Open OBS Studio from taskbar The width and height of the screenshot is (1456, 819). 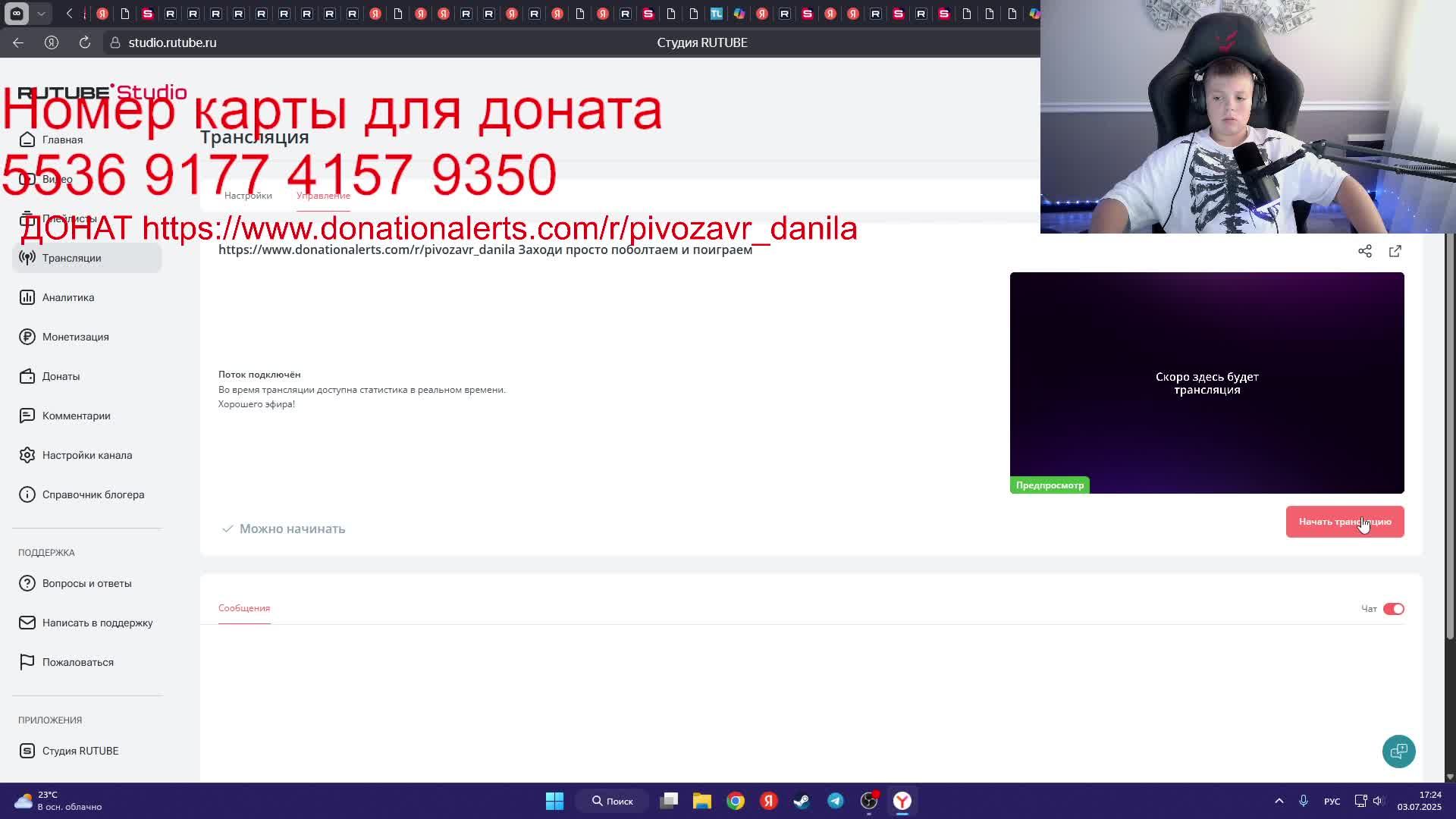869,801
